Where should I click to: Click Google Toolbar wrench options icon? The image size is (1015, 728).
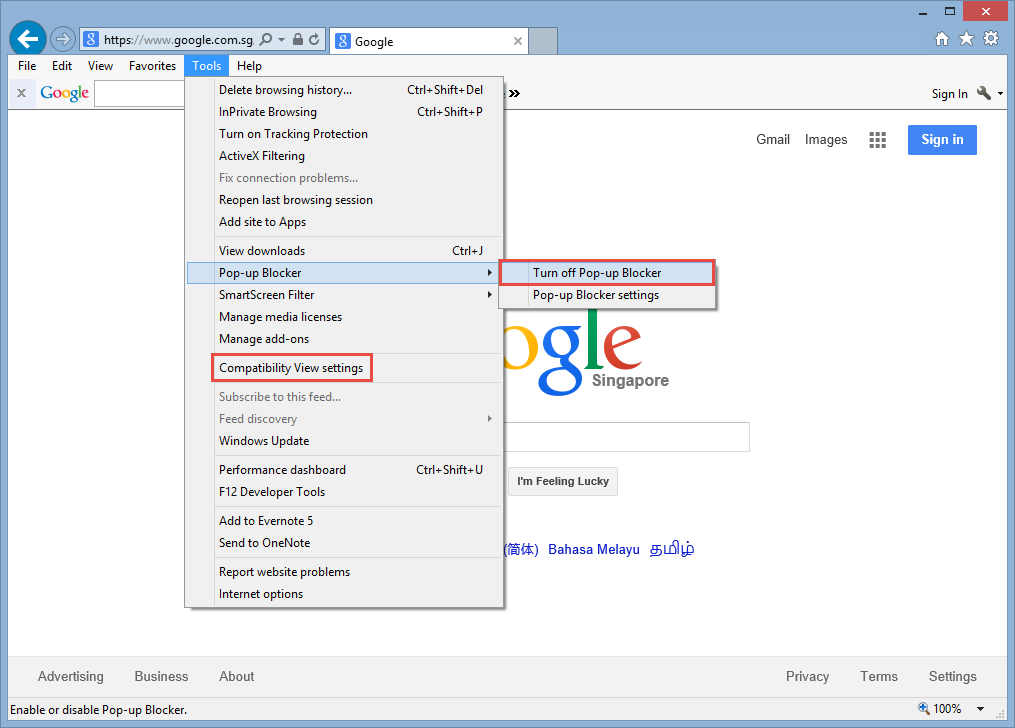(x=984, y=93)
